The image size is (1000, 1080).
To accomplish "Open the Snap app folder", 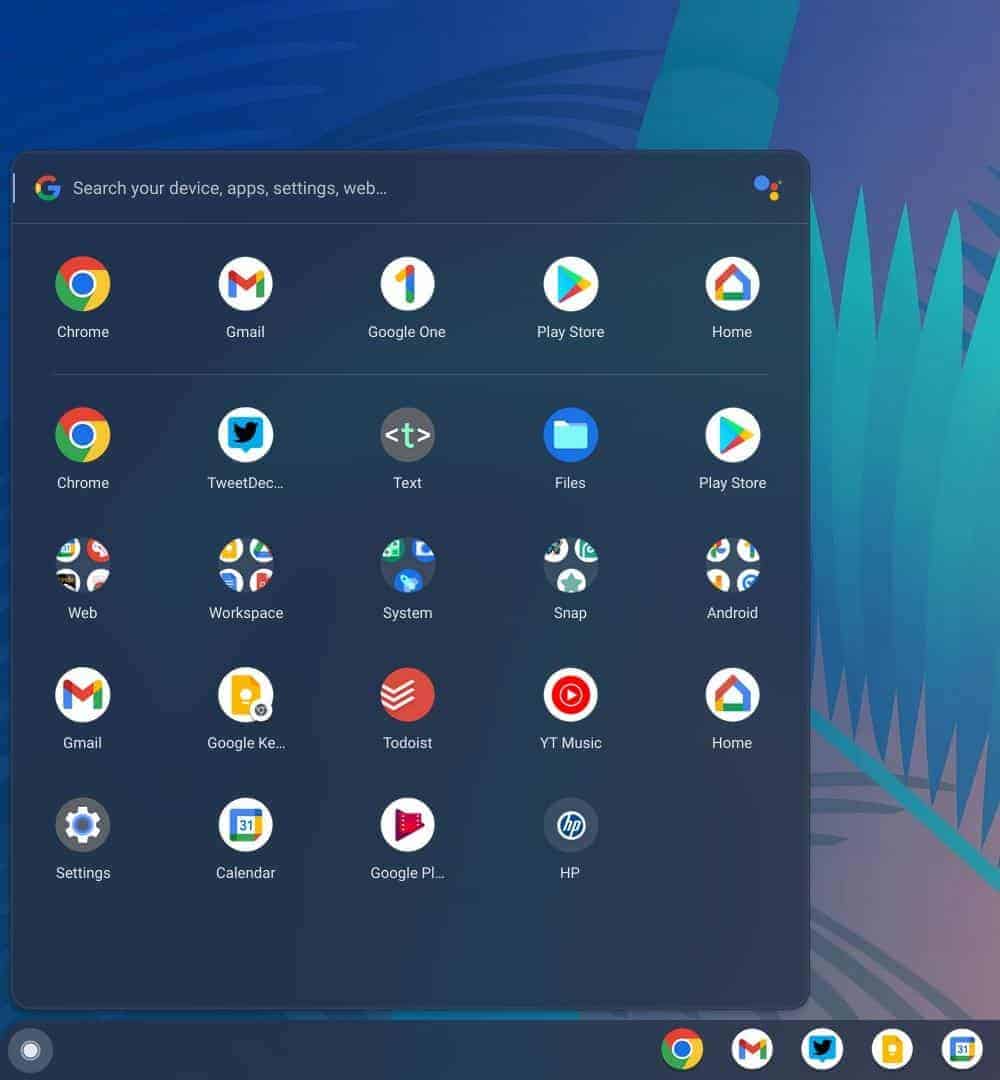I will click(570, 565).
